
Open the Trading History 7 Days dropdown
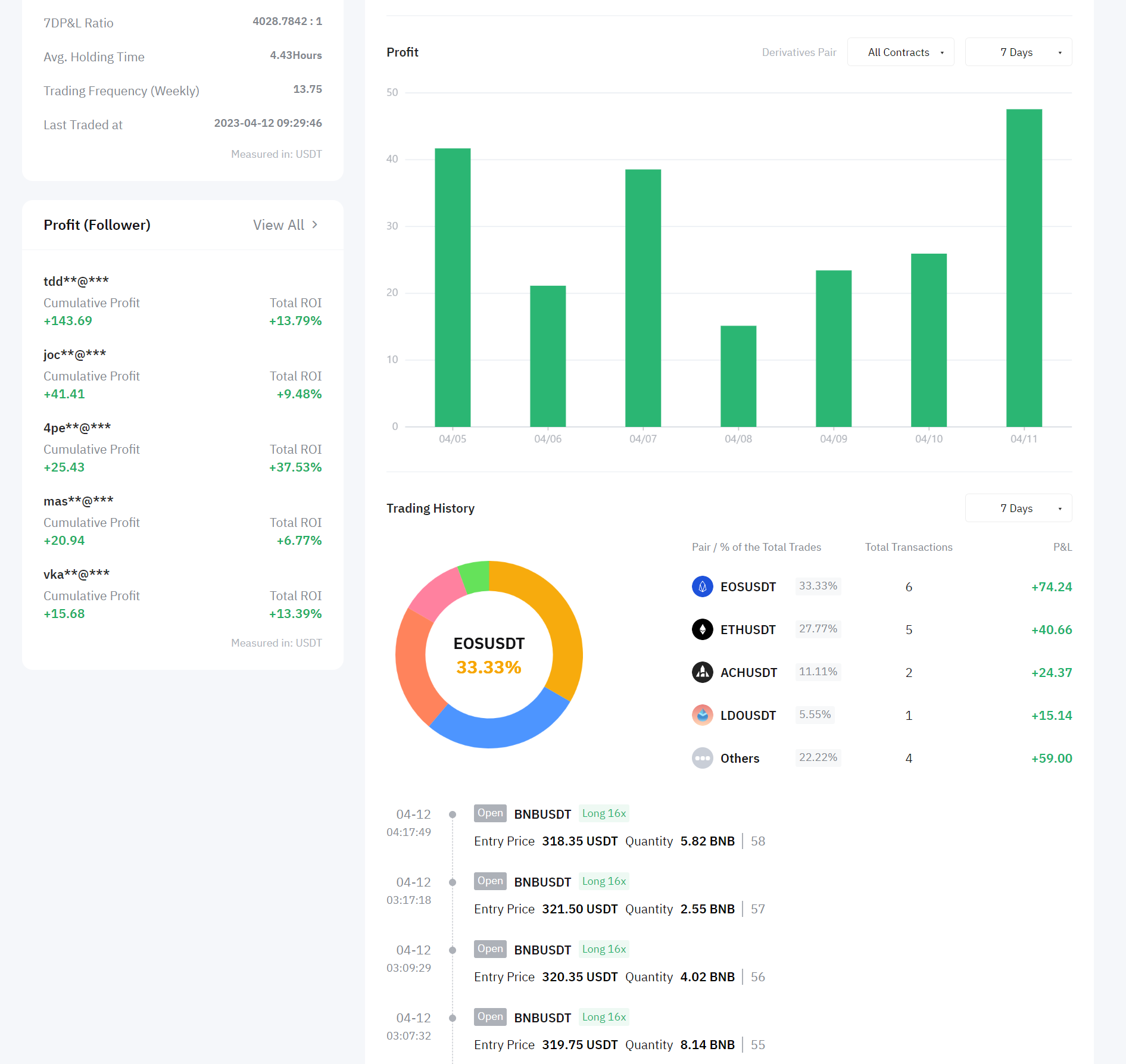click(1018, 508)
